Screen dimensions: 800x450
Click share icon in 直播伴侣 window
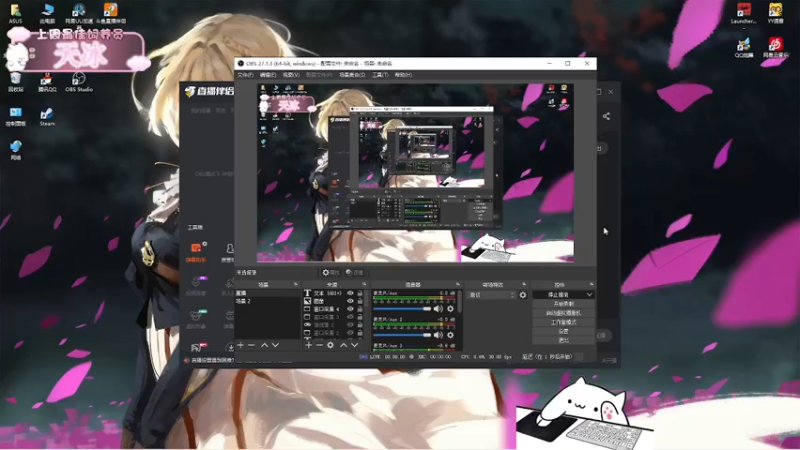606,116
